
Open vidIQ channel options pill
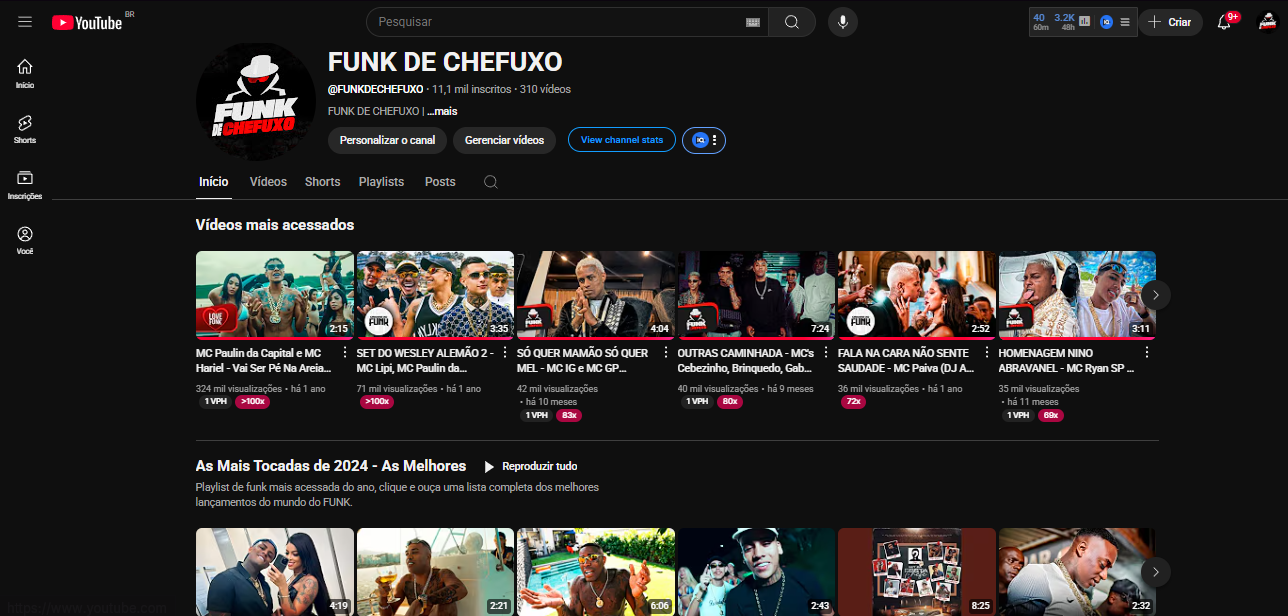pyautogui.click(x=704, y=140)
